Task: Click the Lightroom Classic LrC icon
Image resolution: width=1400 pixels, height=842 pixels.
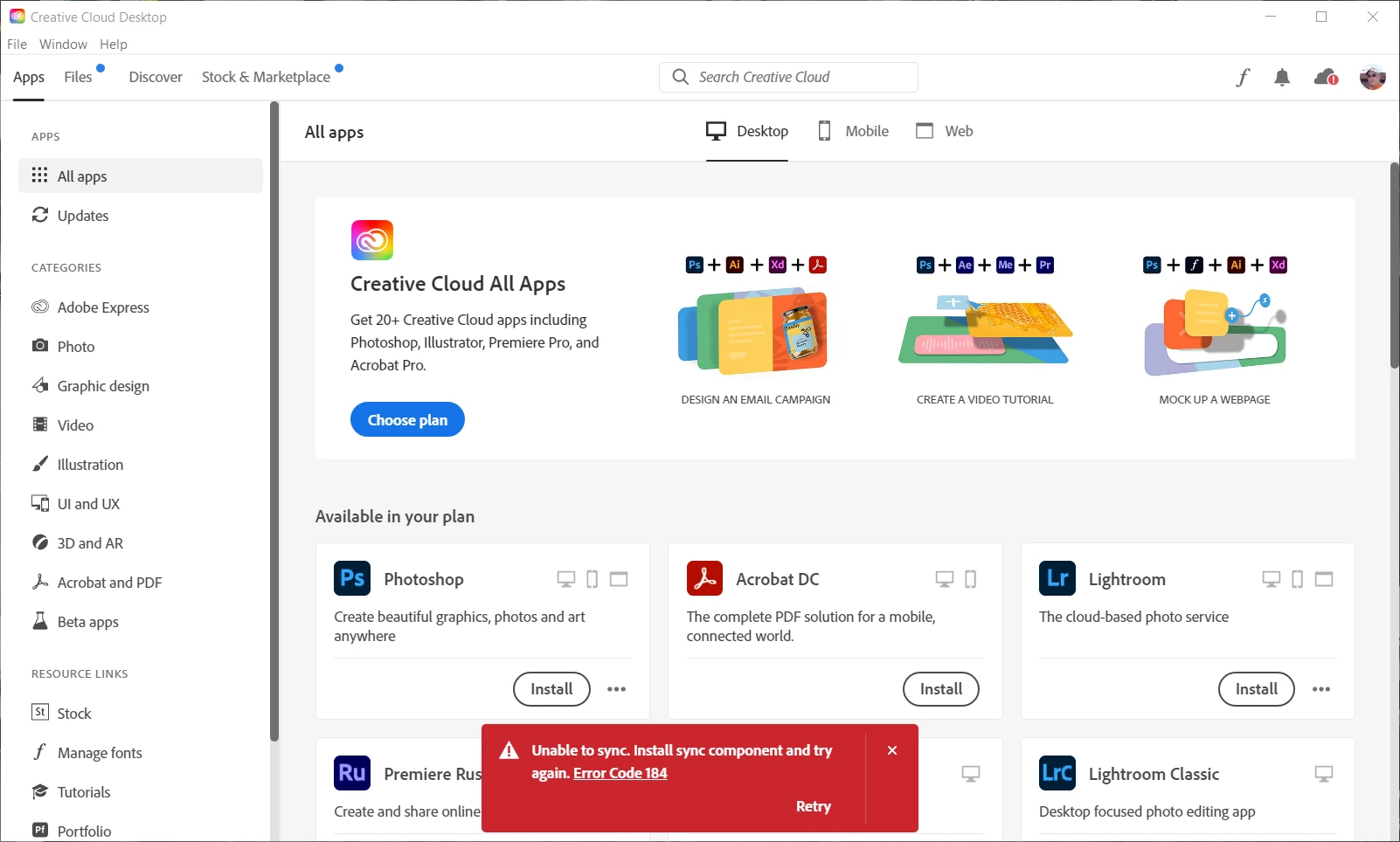Action: coord(1057,773)
